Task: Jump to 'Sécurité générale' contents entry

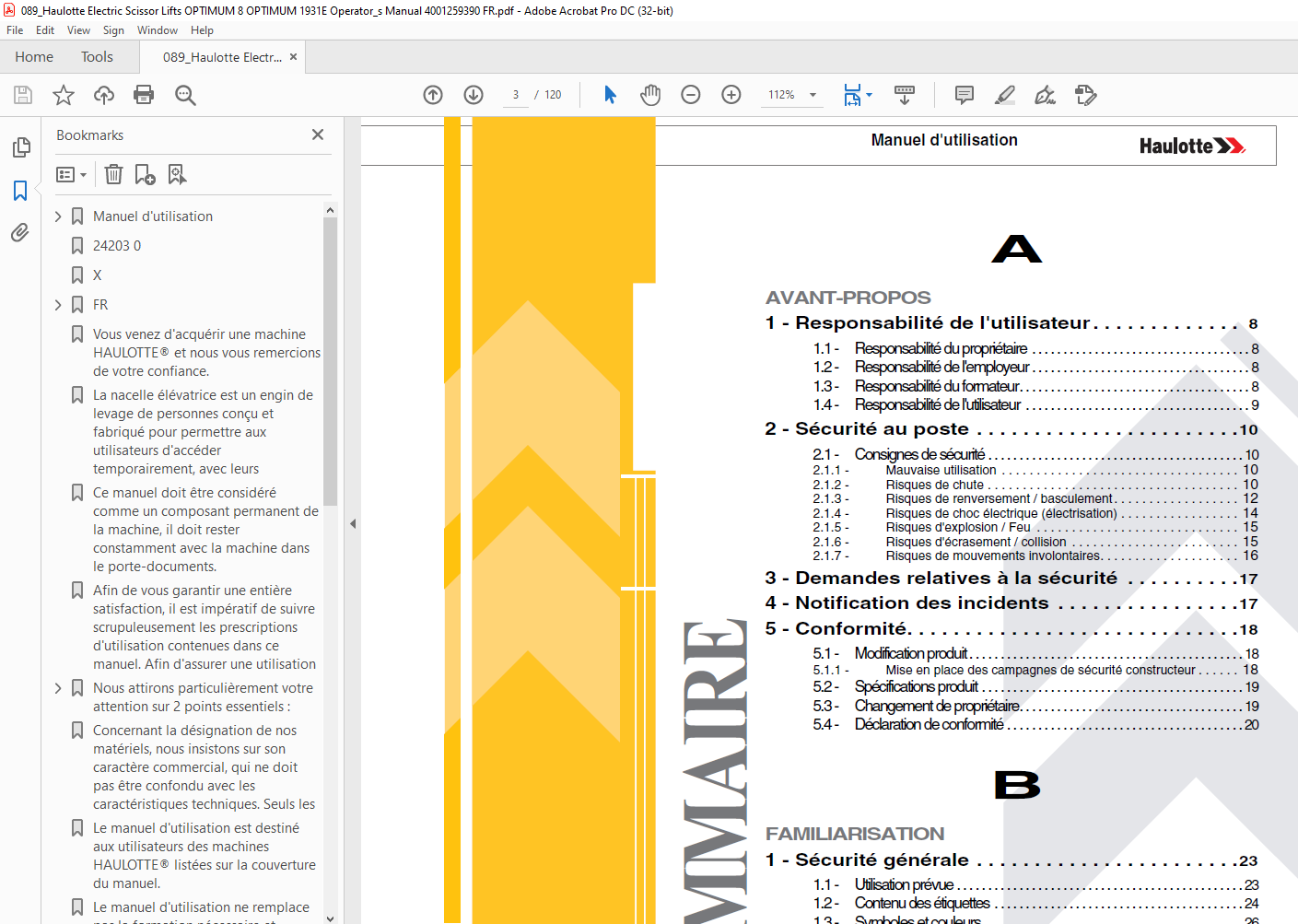Action: [x=1012, y=860]
